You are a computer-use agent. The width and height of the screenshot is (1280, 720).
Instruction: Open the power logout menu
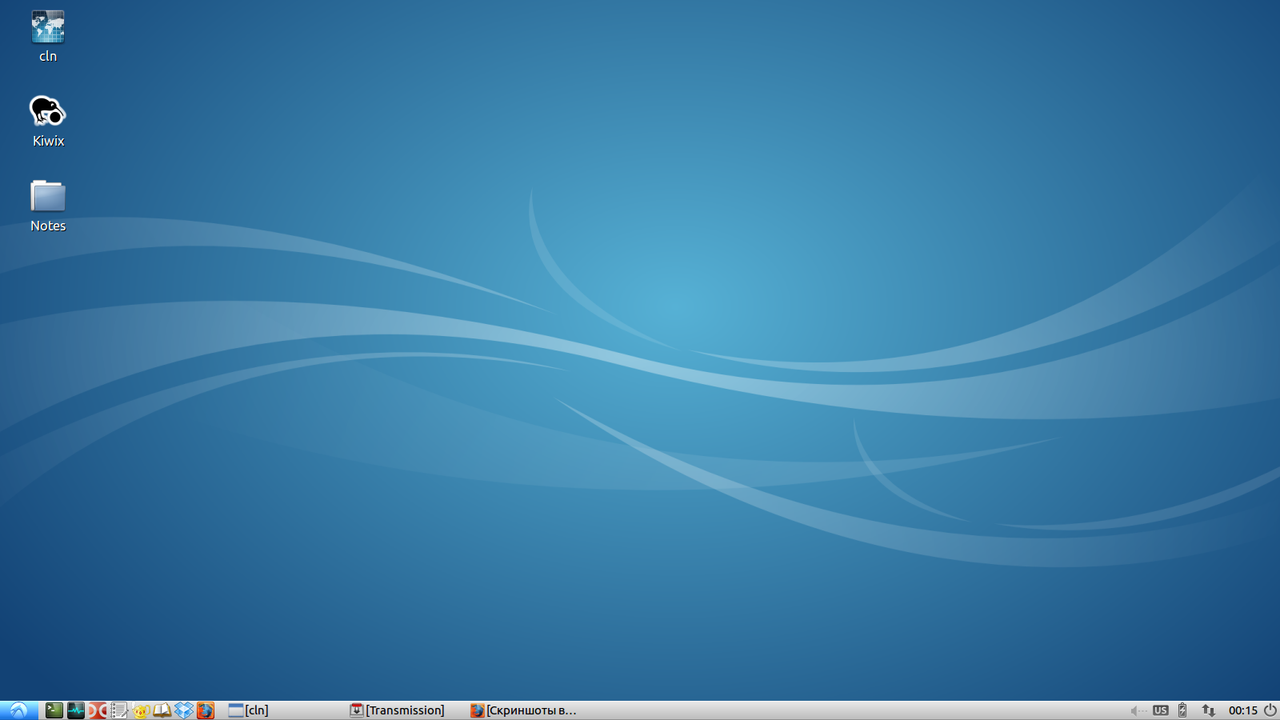click(1270, 710)
